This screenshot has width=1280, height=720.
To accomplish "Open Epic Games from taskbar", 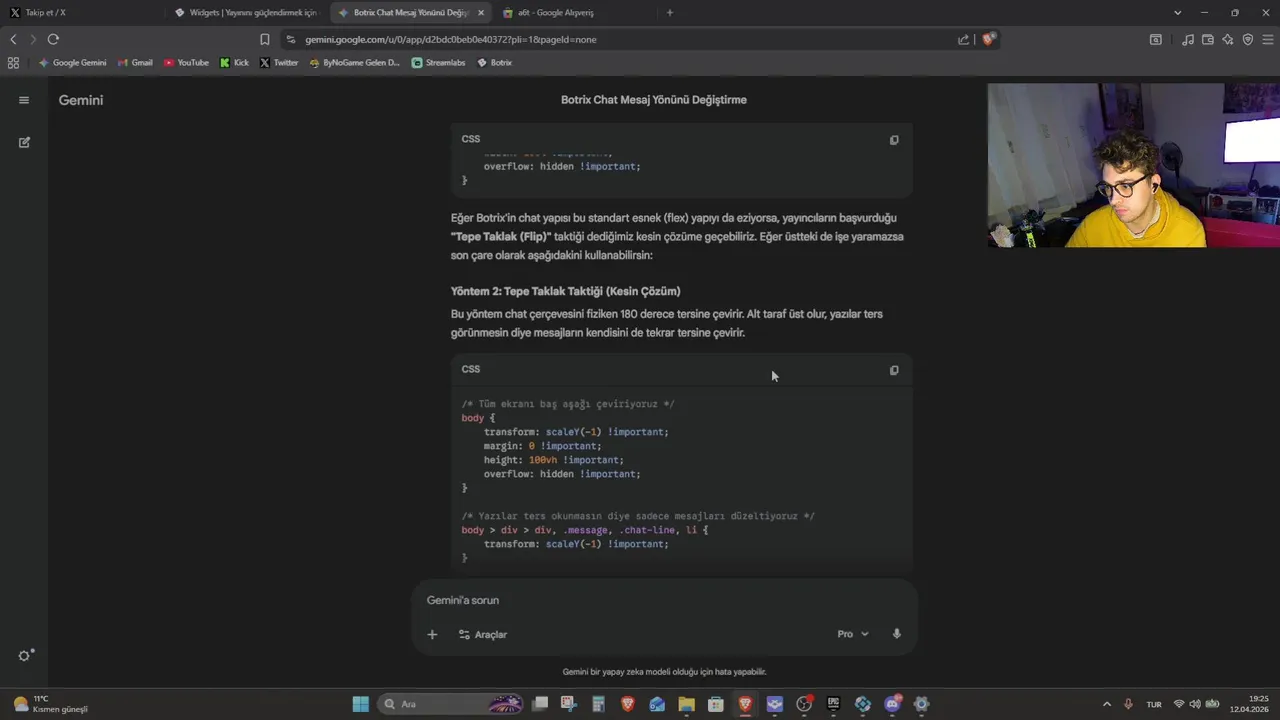I will click(833, 704).
